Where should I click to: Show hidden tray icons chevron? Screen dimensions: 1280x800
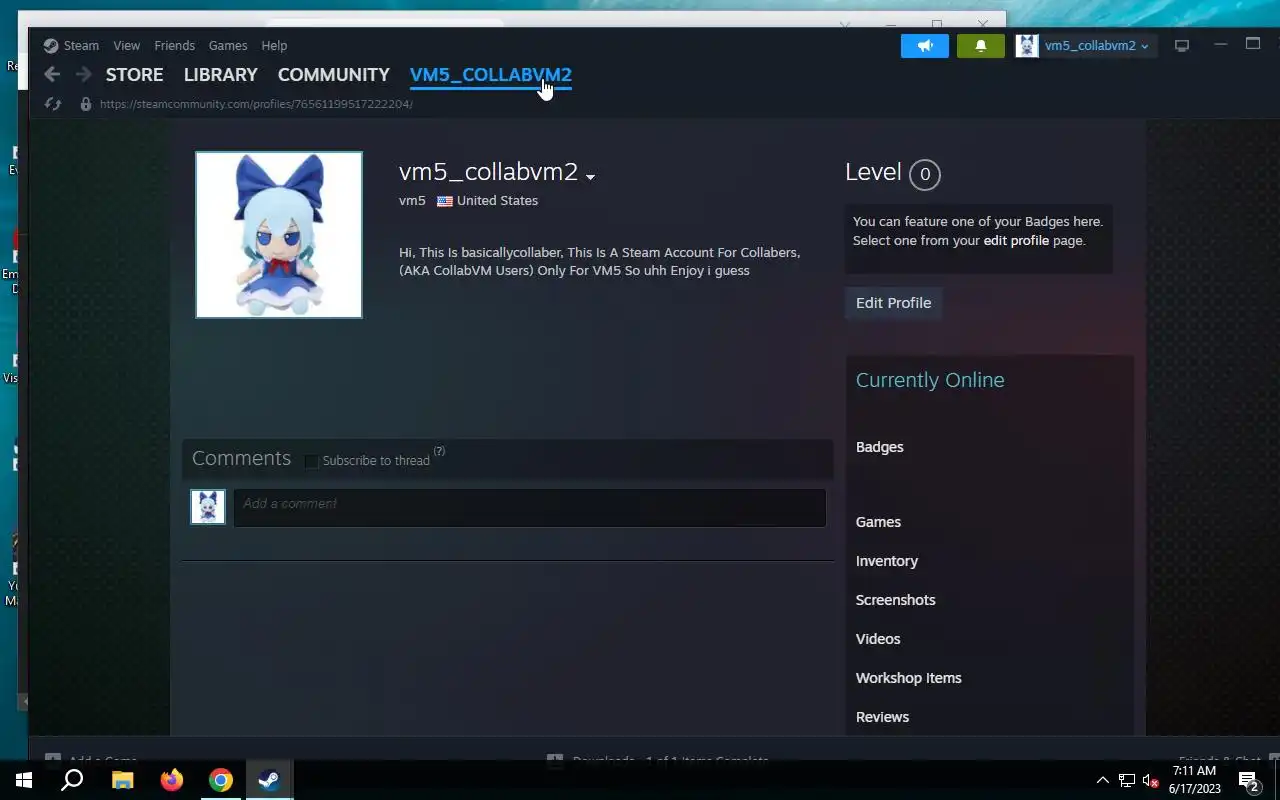[1103, 780]
